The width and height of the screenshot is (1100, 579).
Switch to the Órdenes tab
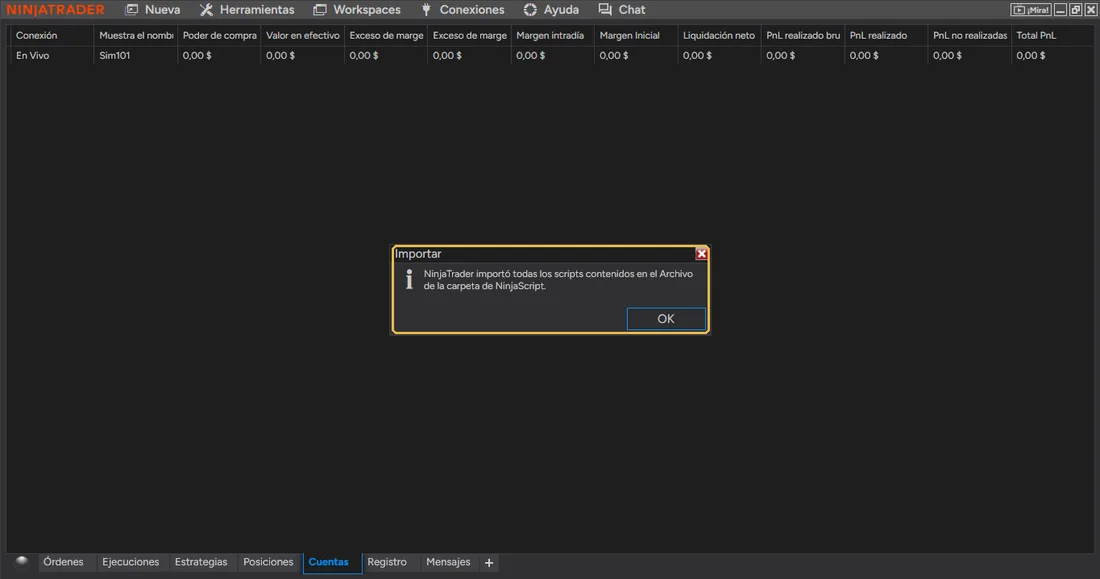[63, 562]
